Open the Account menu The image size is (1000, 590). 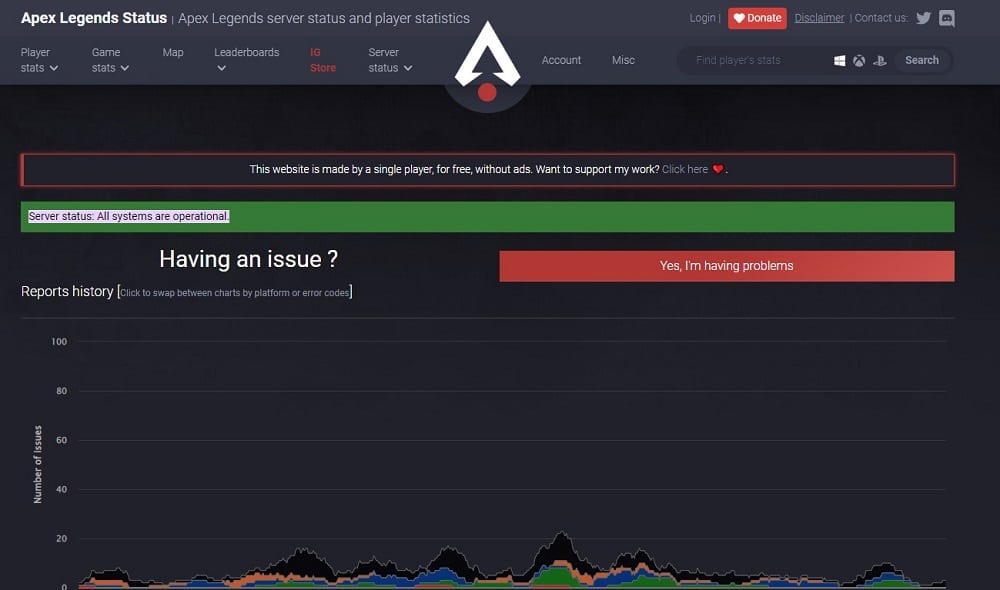(561, 60)
